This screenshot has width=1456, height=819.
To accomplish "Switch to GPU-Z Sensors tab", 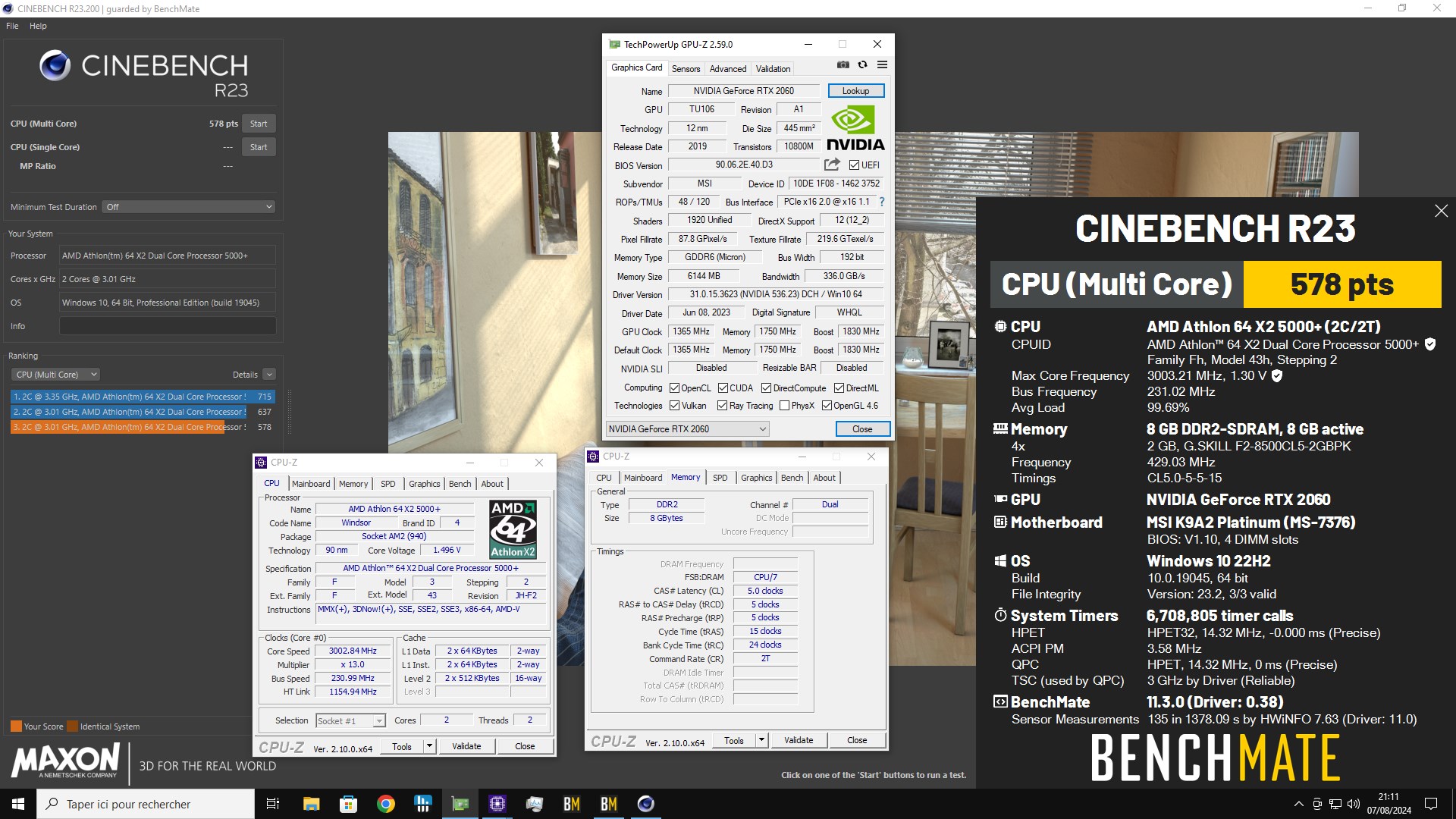I will click(686, 69).
